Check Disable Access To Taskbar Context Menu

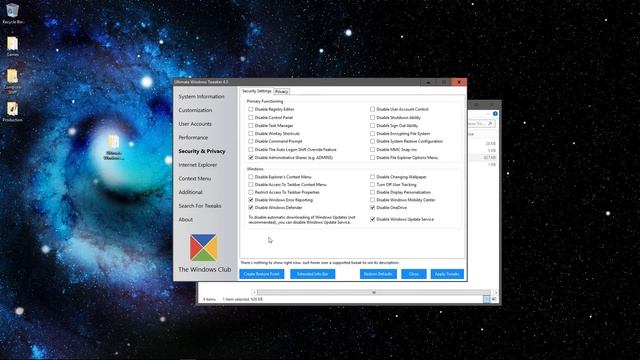coord(251,184)
